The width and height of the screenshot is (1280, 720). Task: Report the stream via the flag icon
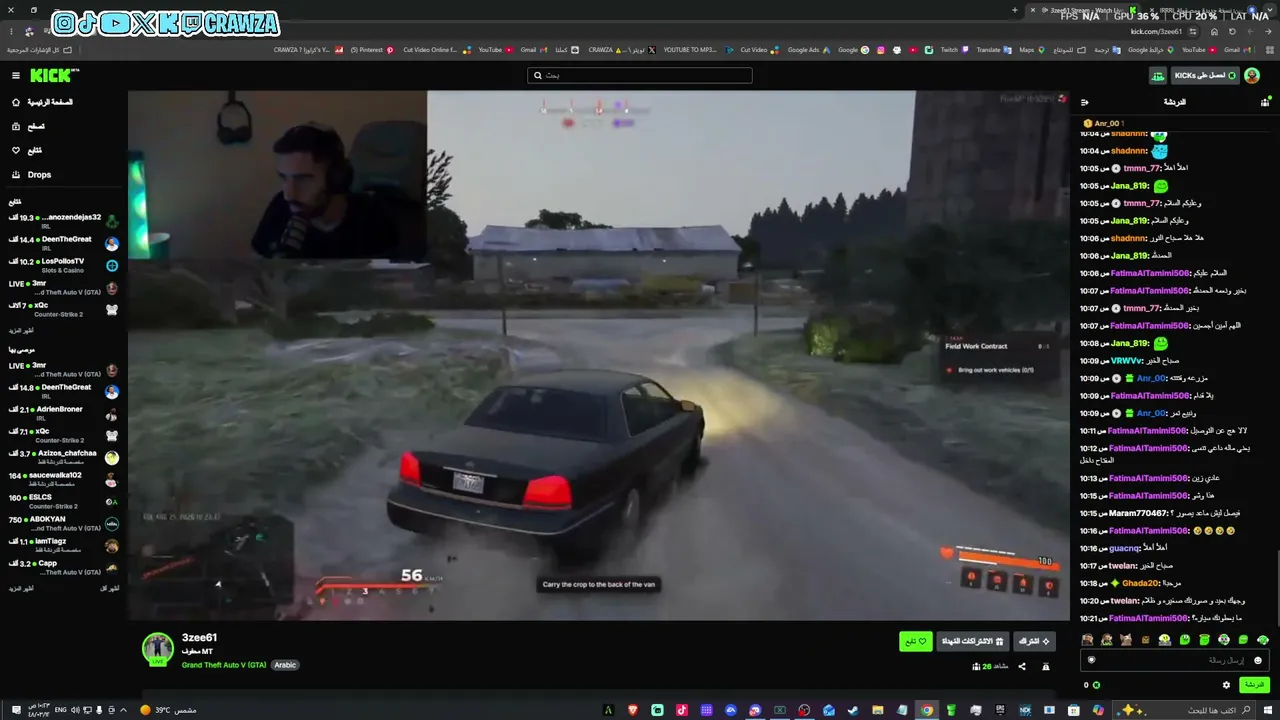coord(1046,666)
